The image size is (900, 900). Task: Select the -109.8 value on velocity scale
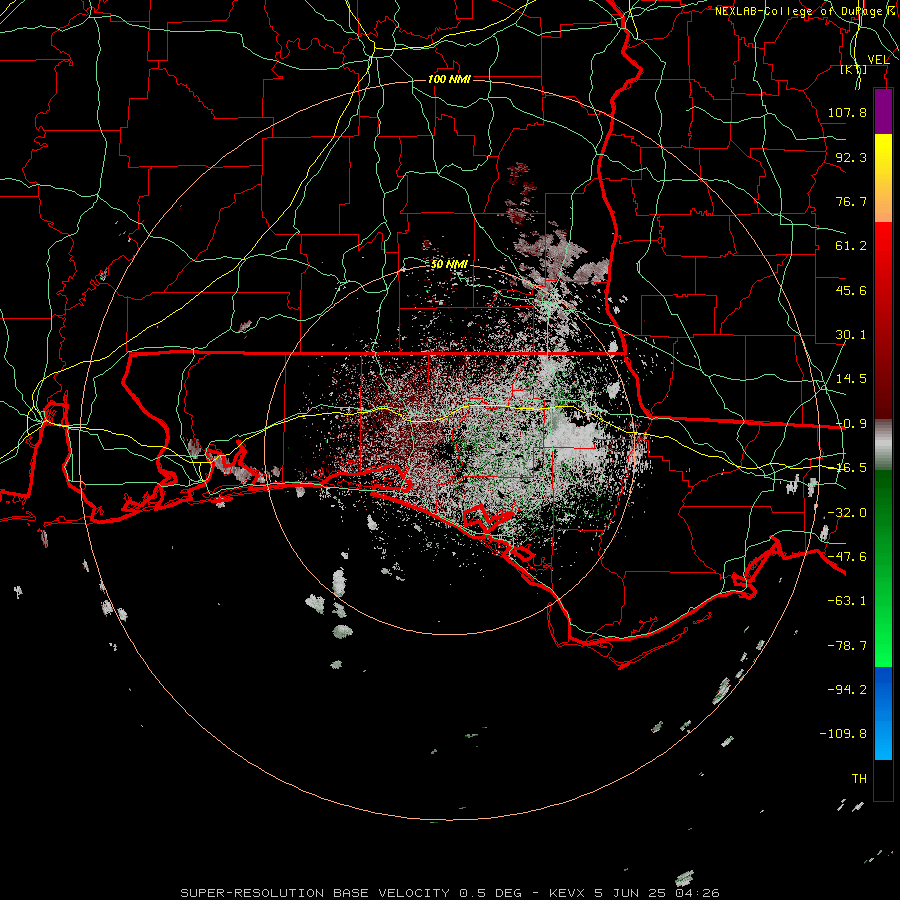[x=844, y=734]
